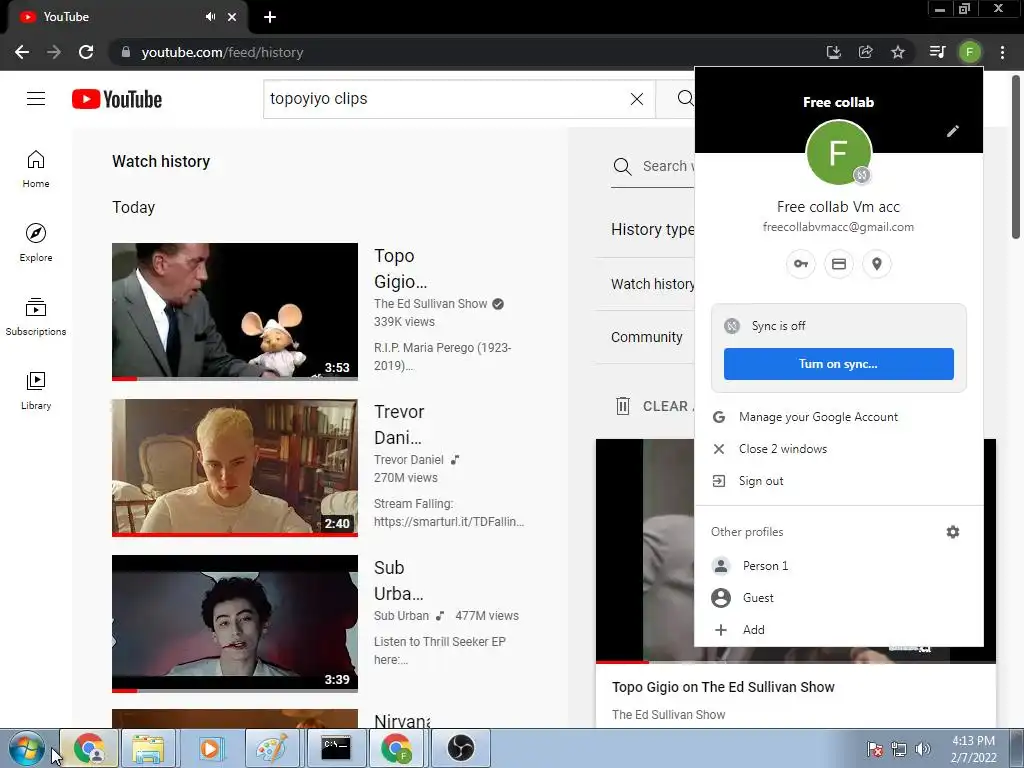Clear the search box with the X
The image size is (1024, 768).
point(637,99)
